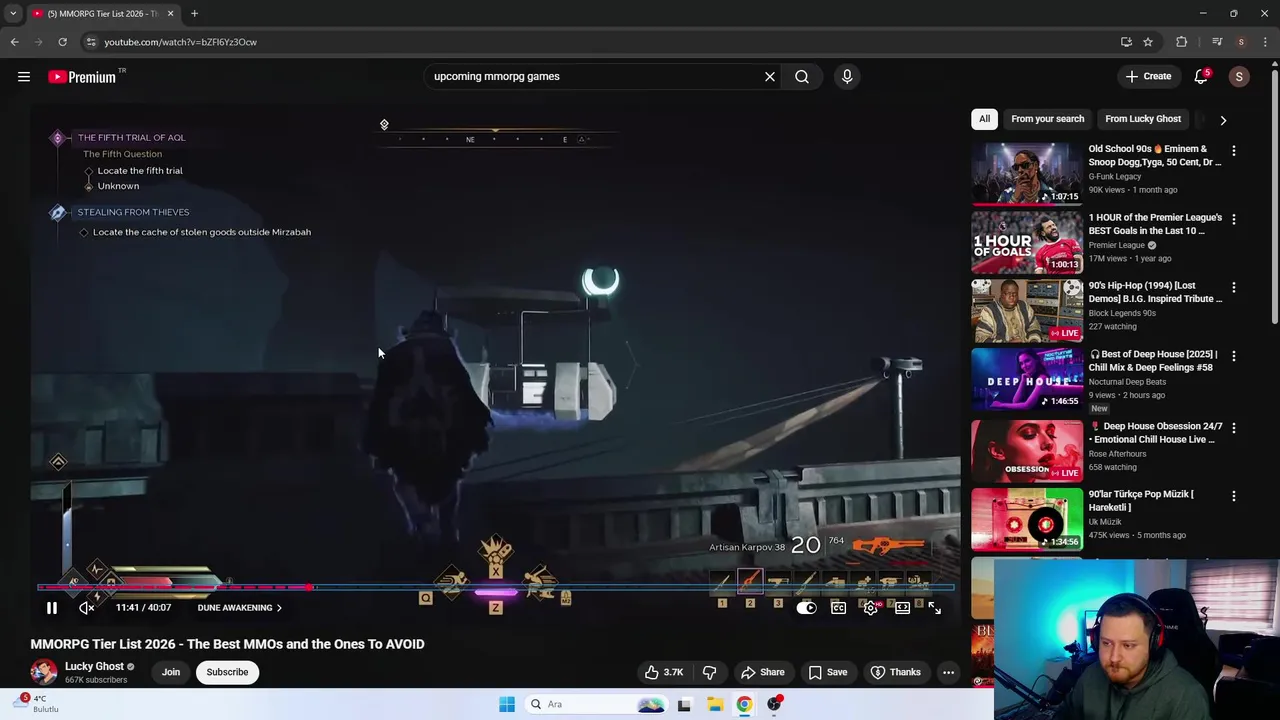This screenshot has width=1280, height=720.
Task: Open File Explorer from taskbar
Action: [x=715, y=704]
